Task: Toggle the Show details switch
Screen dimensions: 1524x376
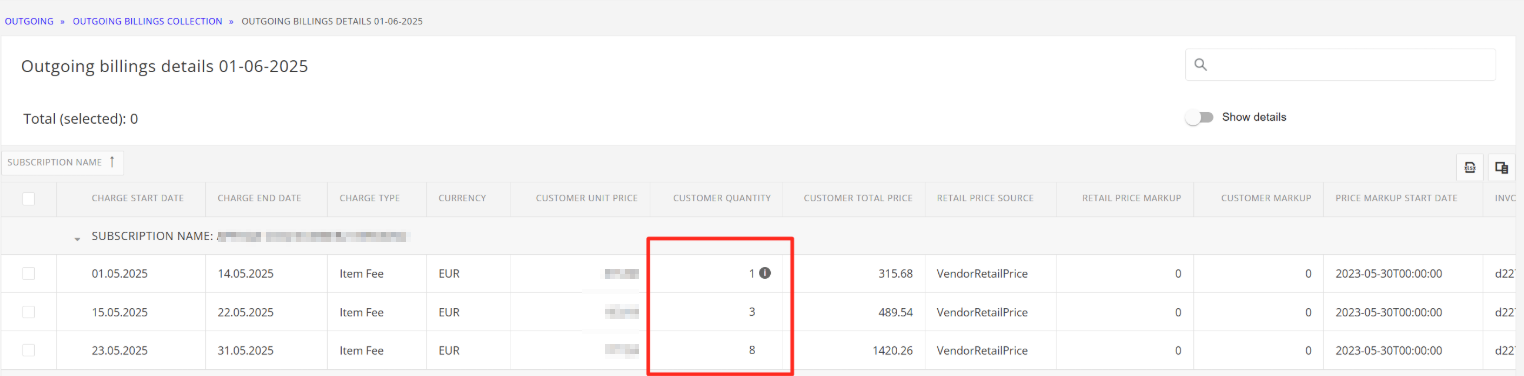Action: [1199, 117]
